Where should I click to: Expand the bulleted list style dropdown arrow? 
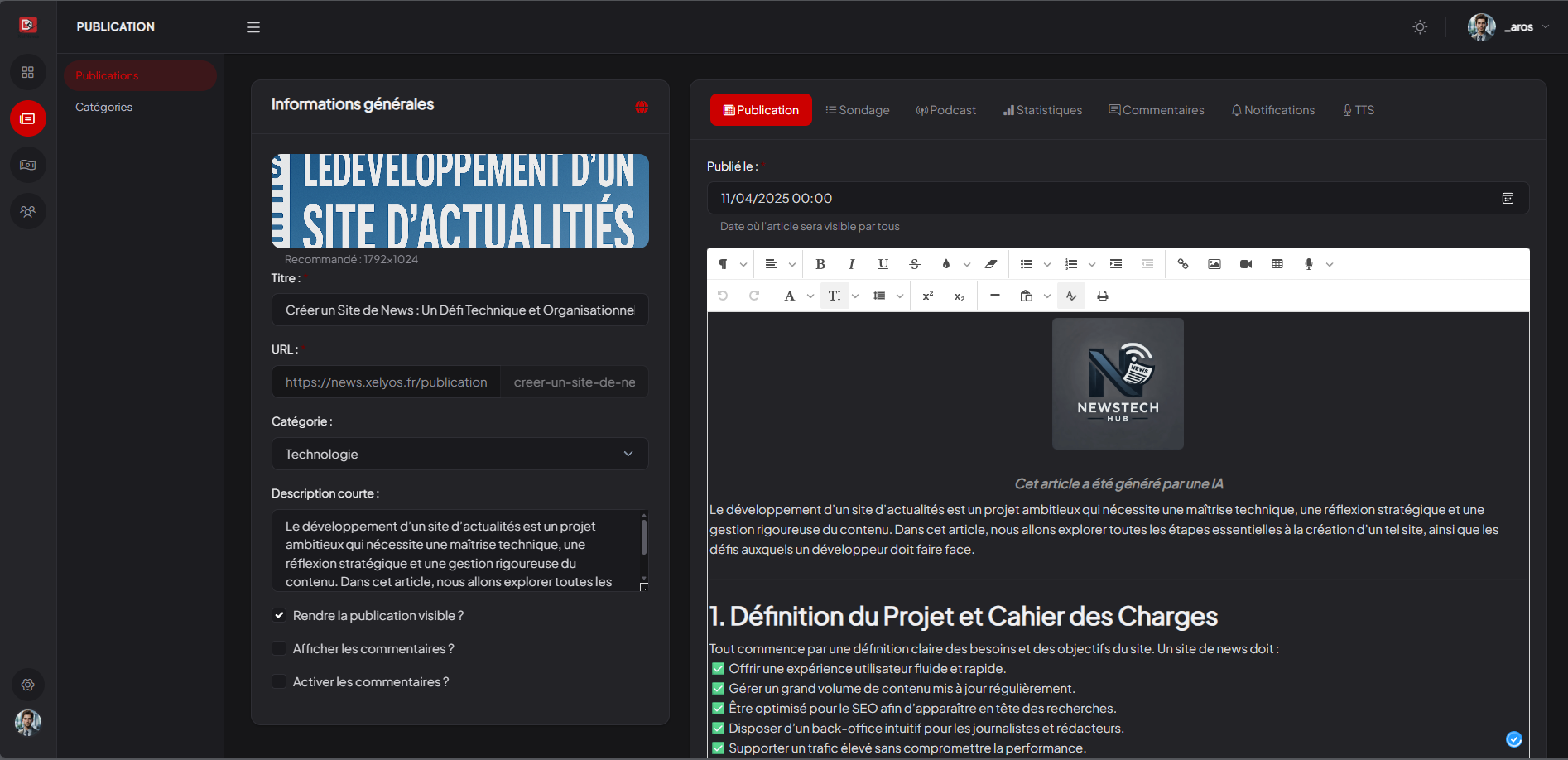1046,265
